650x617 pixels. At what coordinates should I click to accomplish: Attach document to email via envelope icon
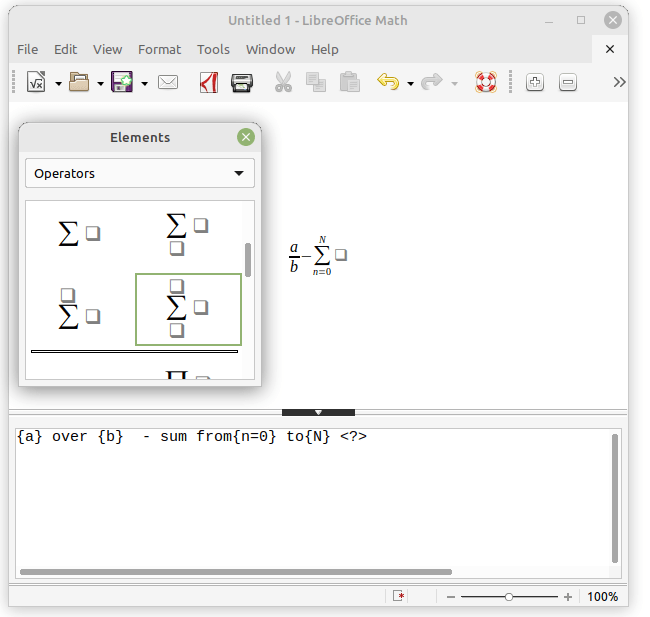click(x=168, y=83)
